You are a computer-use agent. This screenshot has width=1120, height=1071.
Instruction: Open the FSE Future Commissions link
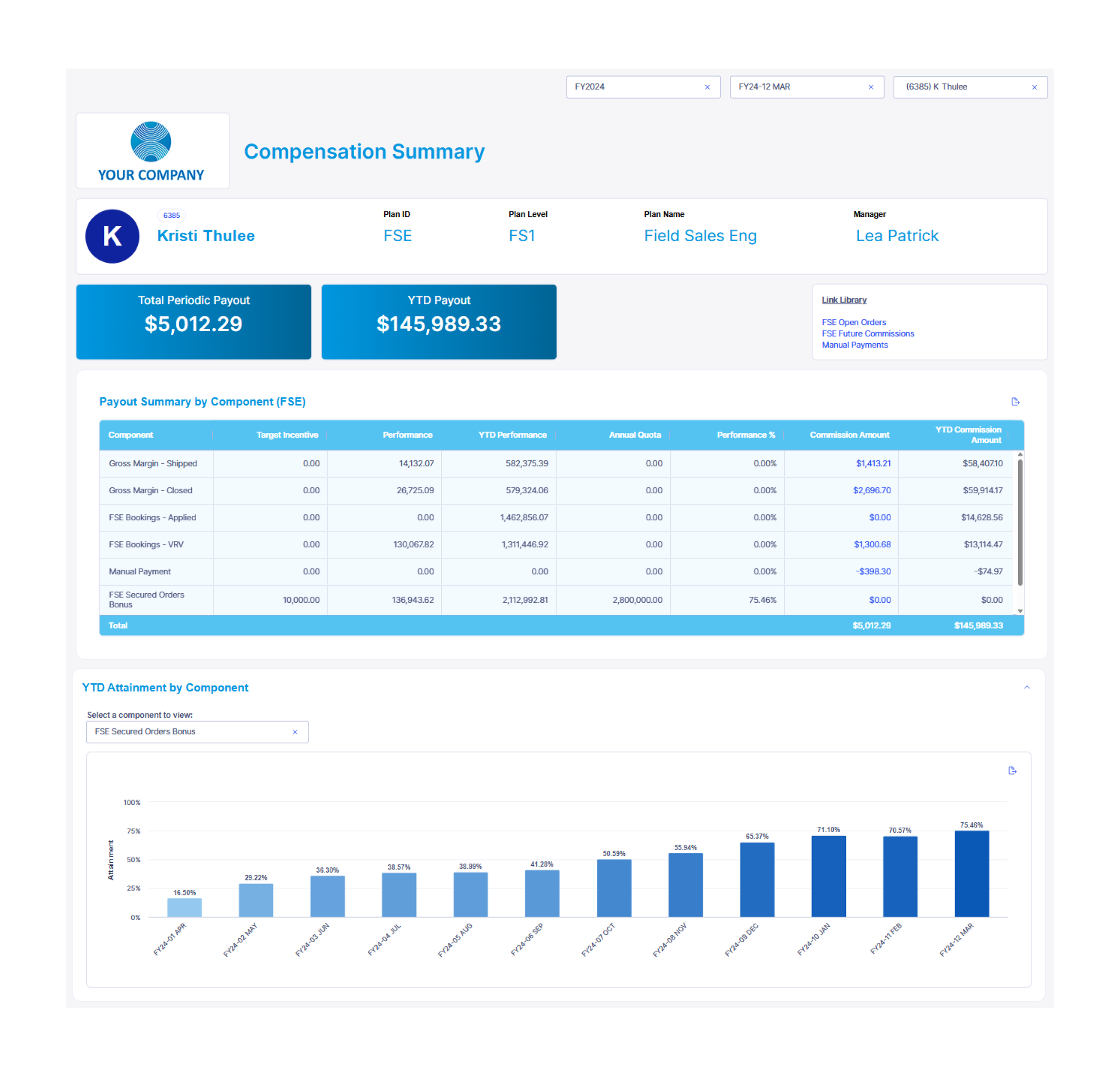[x=867, y=333]
